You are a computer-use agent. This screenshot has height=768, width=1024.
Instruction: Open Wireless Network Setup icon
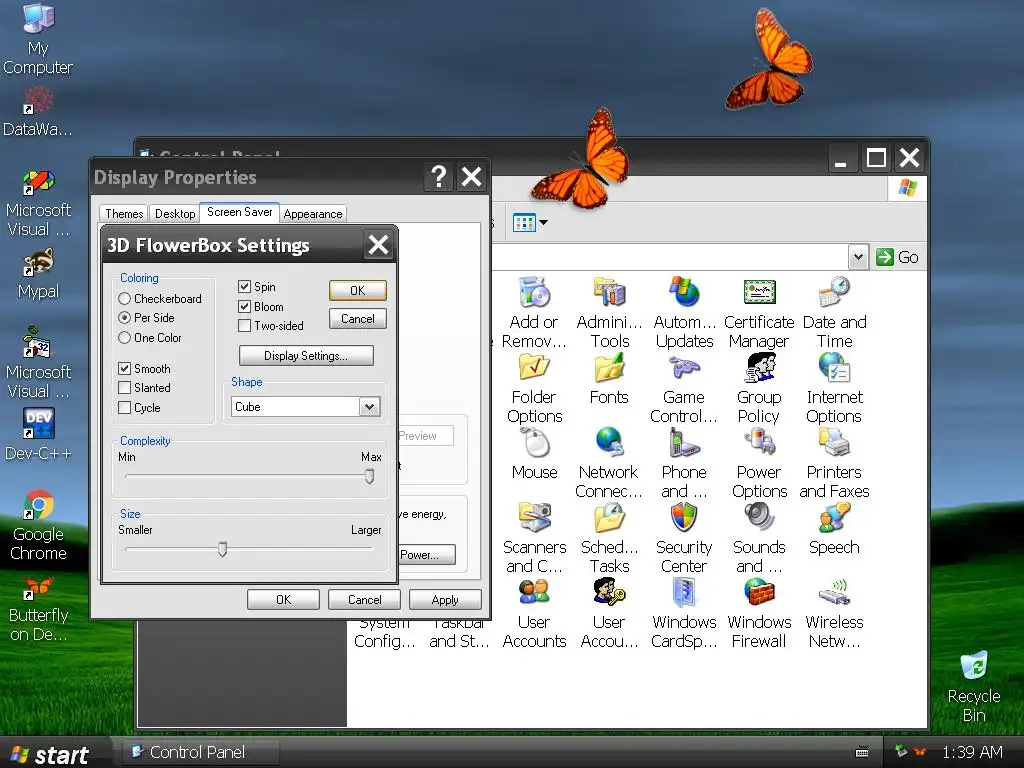click(834, 592)
